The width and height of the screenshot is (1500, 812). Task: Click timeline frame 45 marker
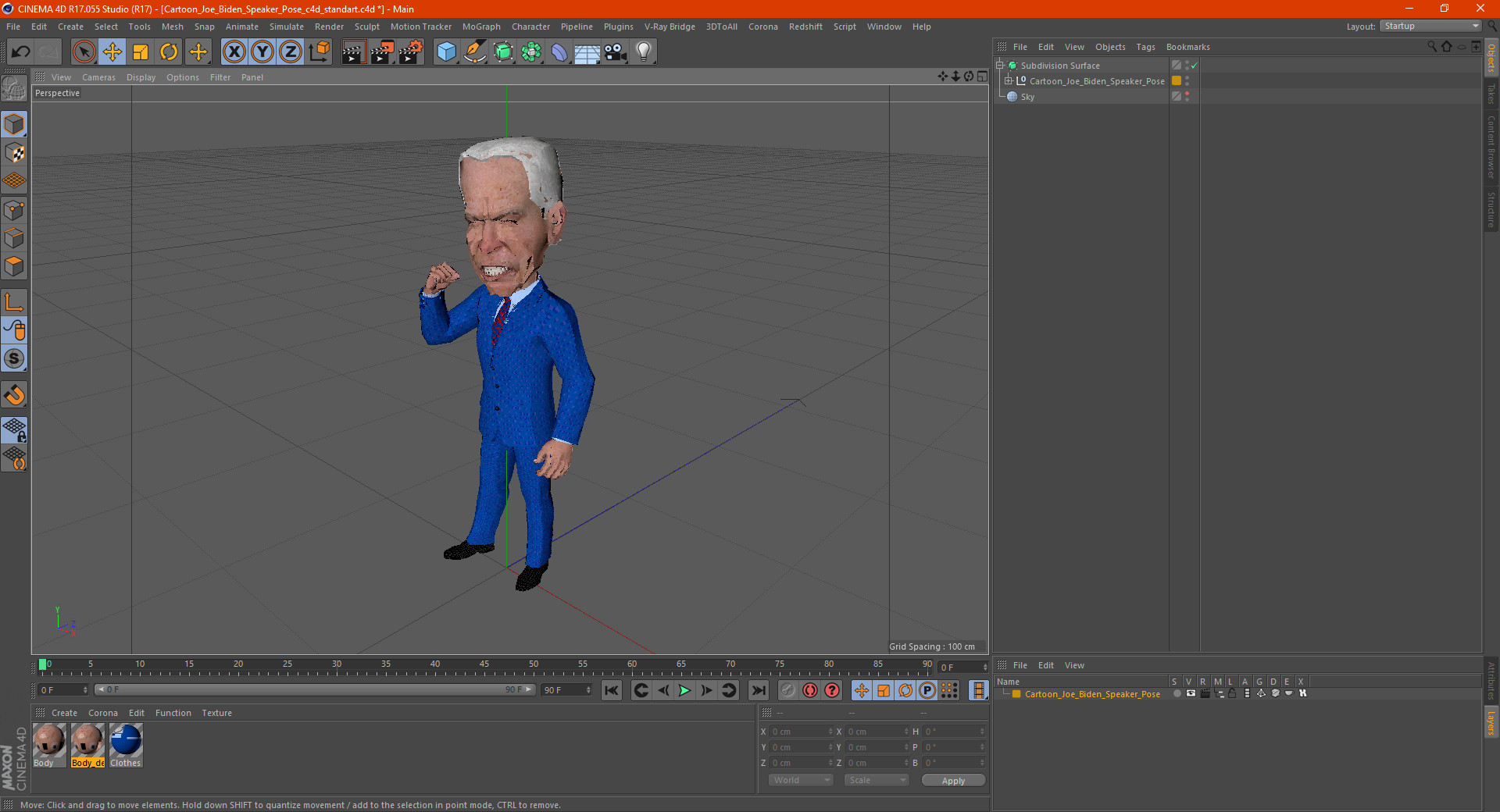click(484, 666)
